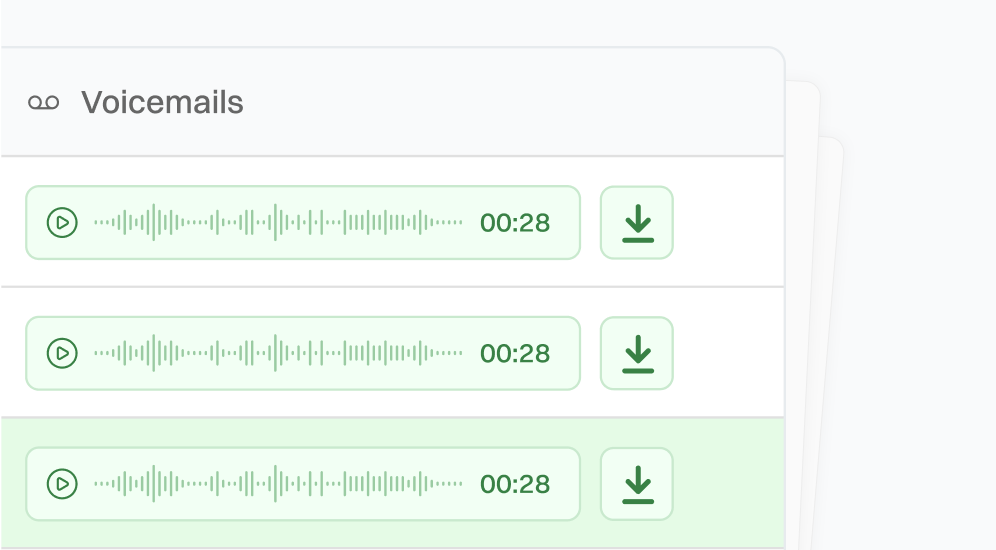Click the voicemail tape icon in the header

[x=43, y=102]
